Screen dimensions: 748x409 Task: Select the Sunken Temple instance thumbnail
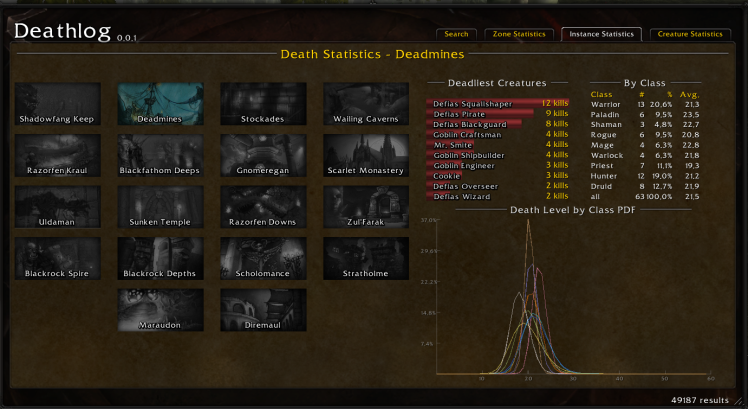pyautogui.click(x=160, y=207)
